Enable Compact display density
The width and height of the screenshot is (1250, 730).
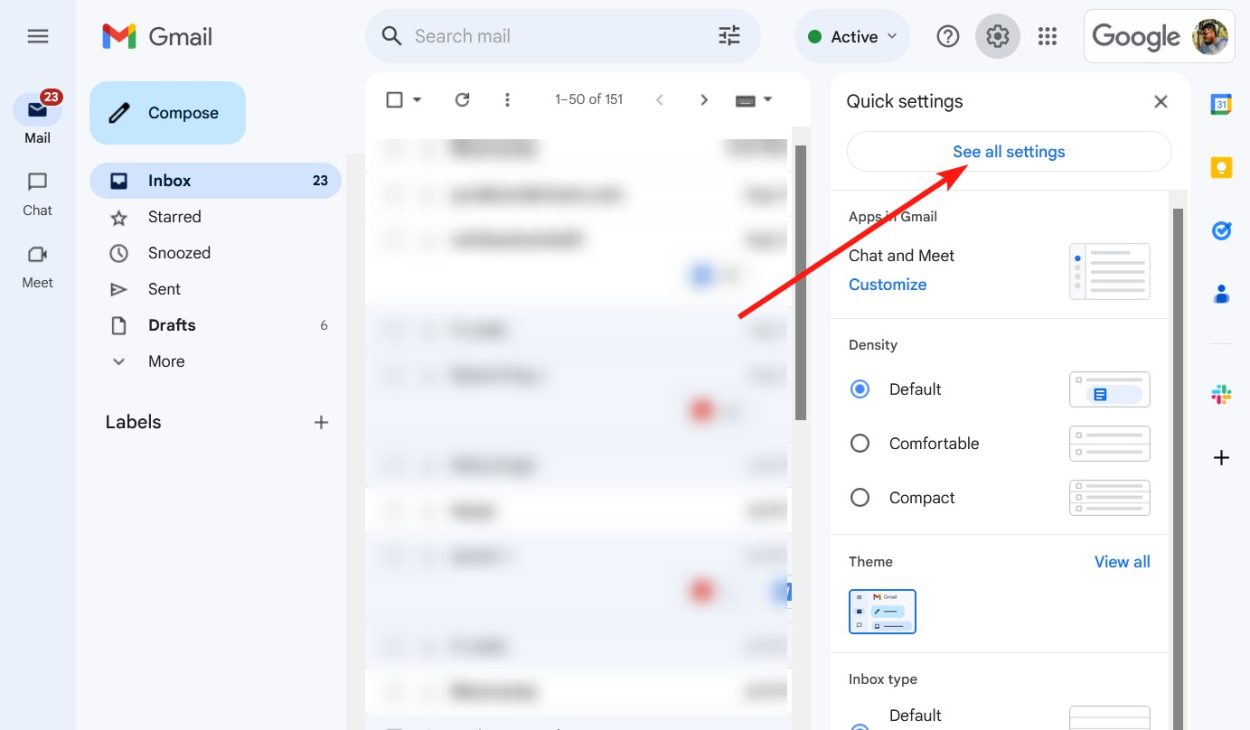tap(859, 497)
